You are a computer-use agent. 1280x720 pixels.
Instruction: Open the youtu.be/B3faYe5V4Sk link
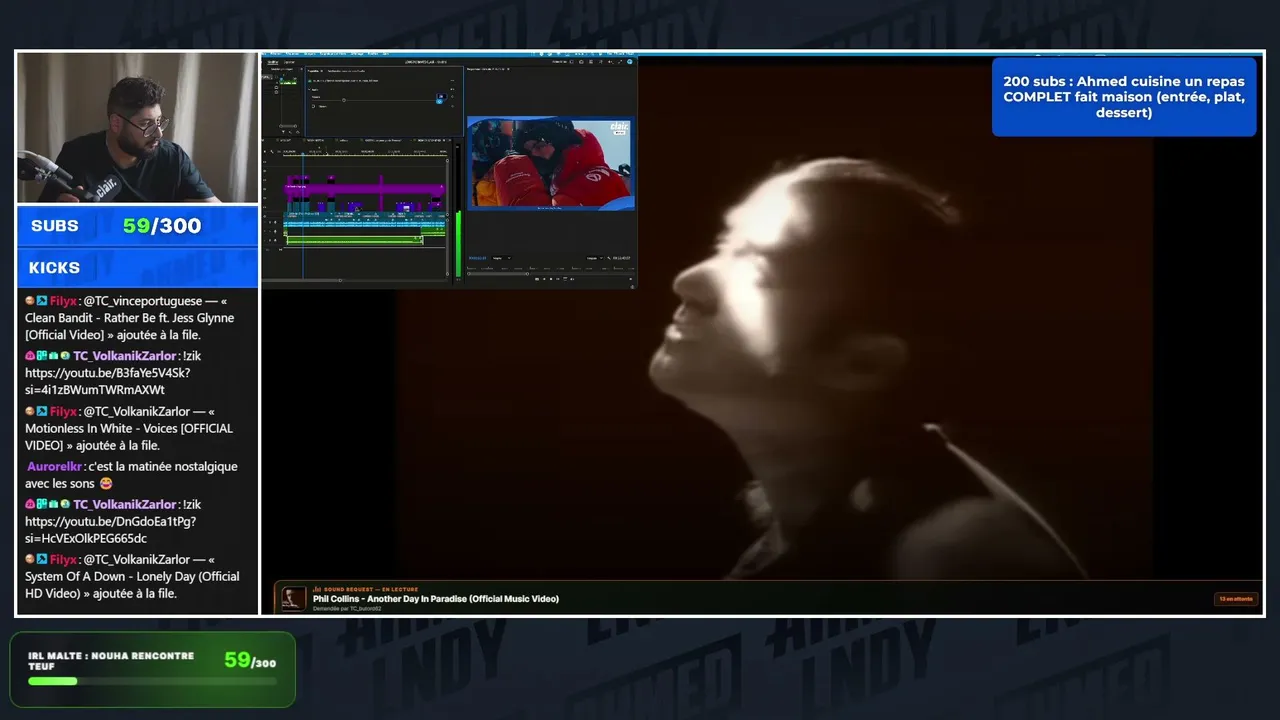pos(107,381)
